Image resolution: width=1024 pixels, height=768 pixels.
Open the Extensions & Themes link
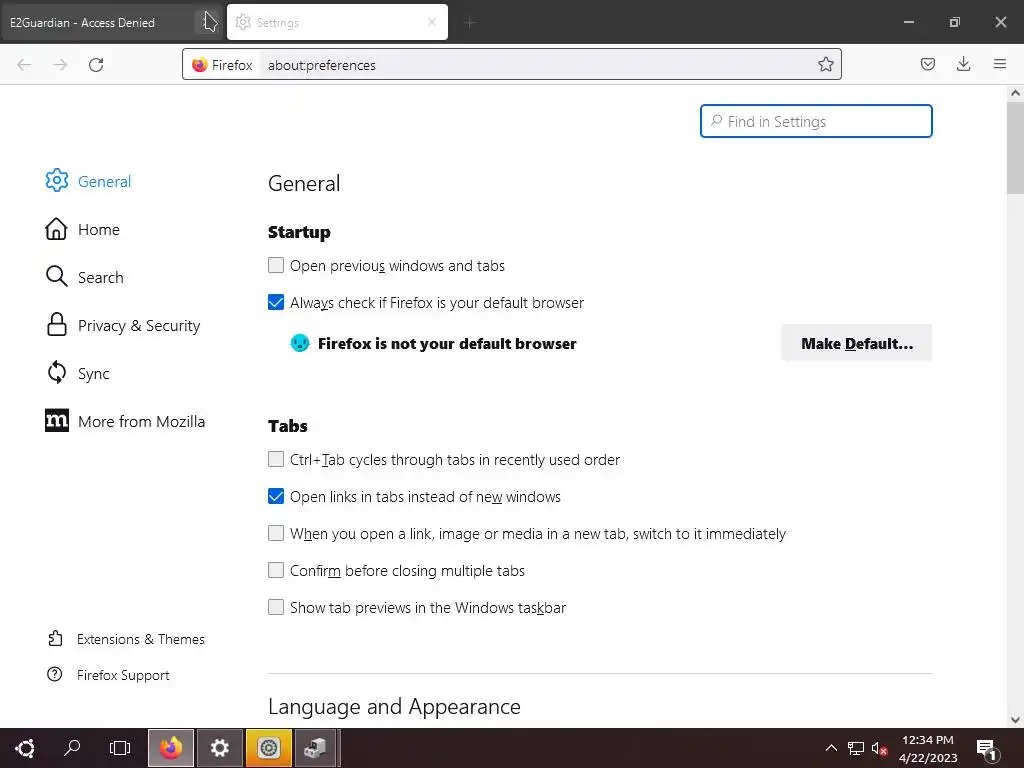140,639
